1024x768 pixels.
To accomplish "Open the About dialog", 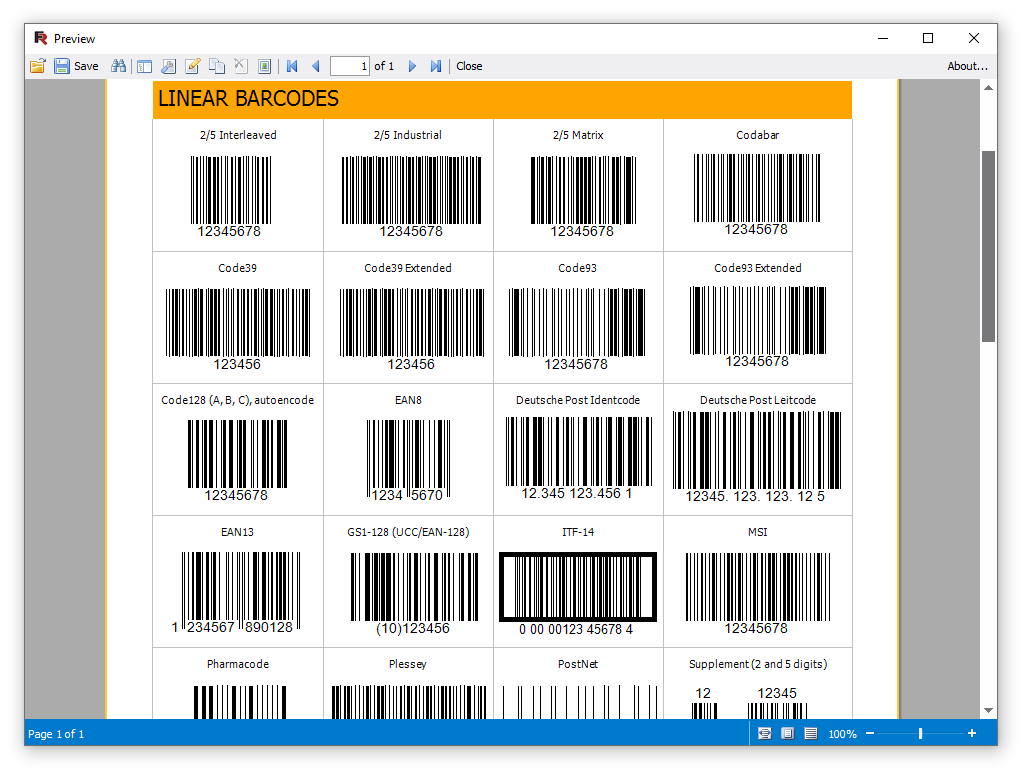I will 966,66.
